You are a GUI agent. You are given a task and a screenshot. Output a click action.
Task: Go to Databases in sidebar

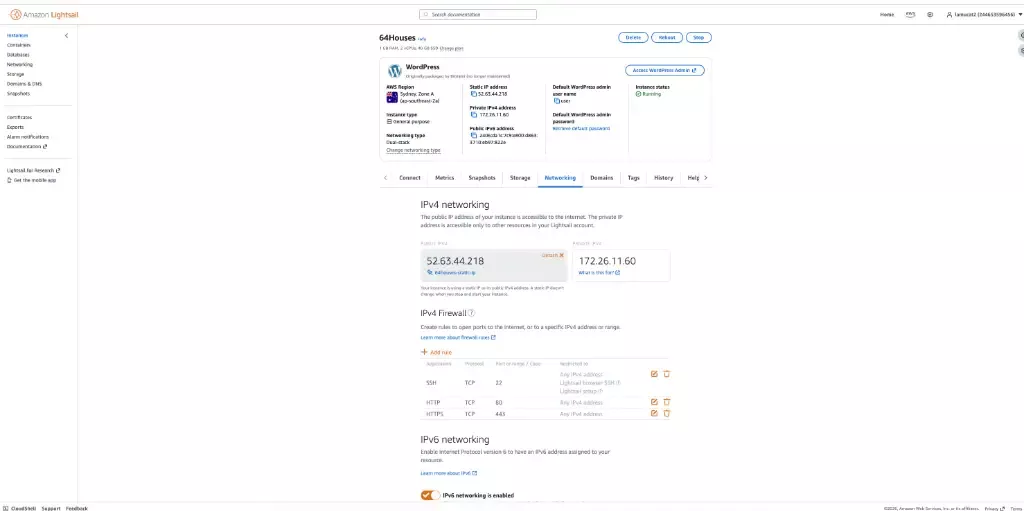coord(18,55)
